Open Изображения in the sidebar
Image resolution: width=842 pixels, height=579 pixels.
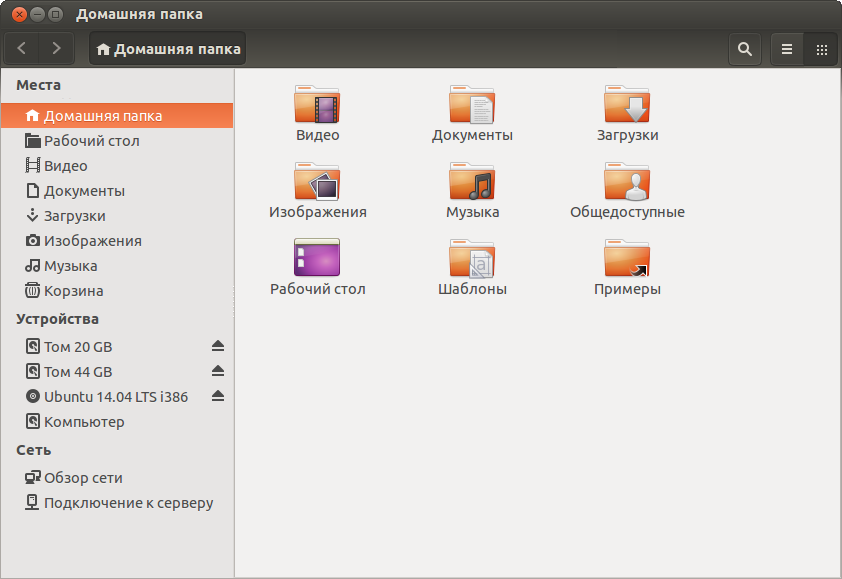(x=117, y=241)
